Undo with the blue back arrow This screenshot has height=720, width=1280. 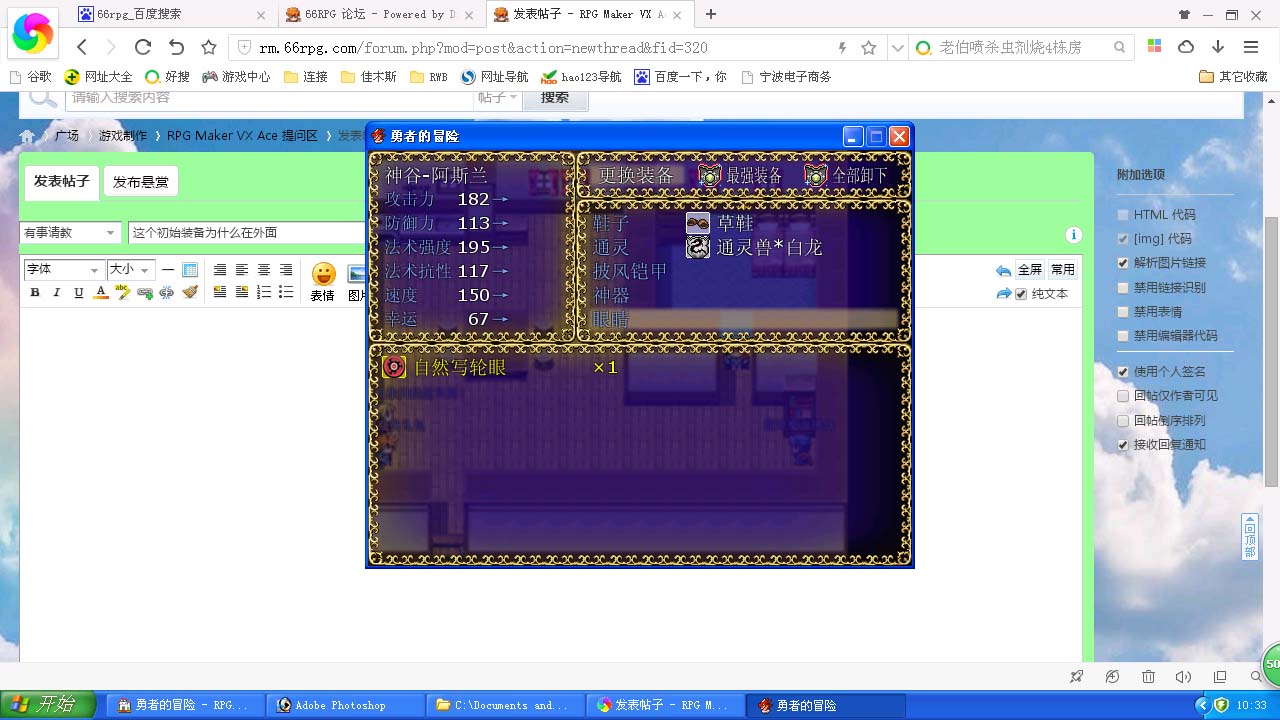click(x=1003, y=271)
